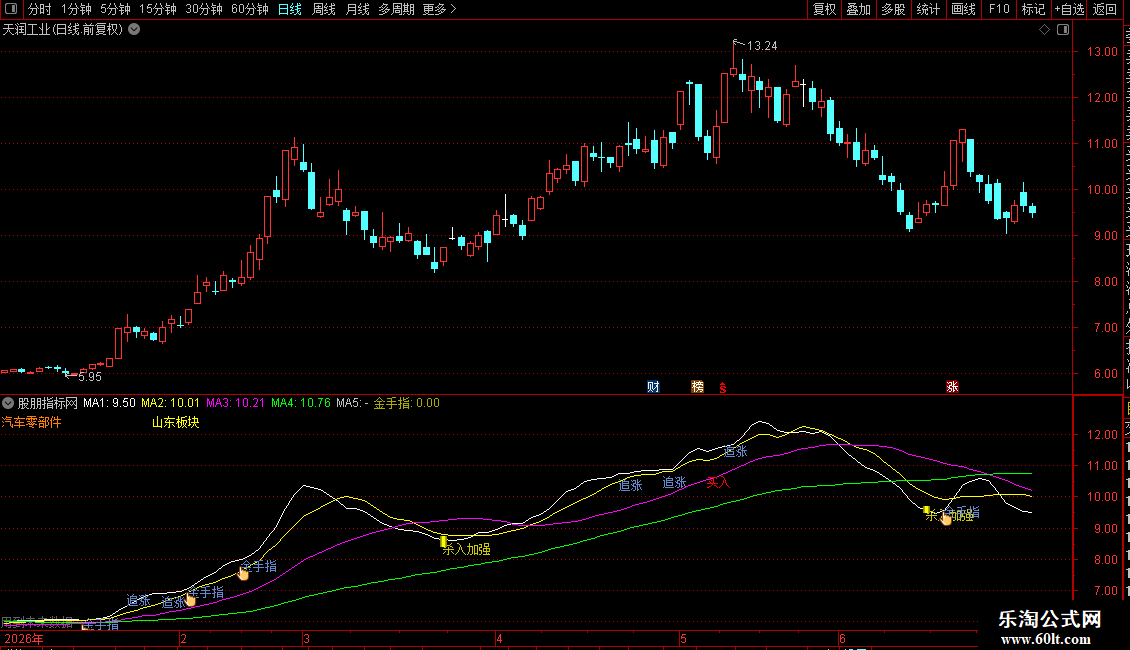Switch to 月线 monthly chart
This screenshot has width=1130, height=650.
click(x=357, y=9)
